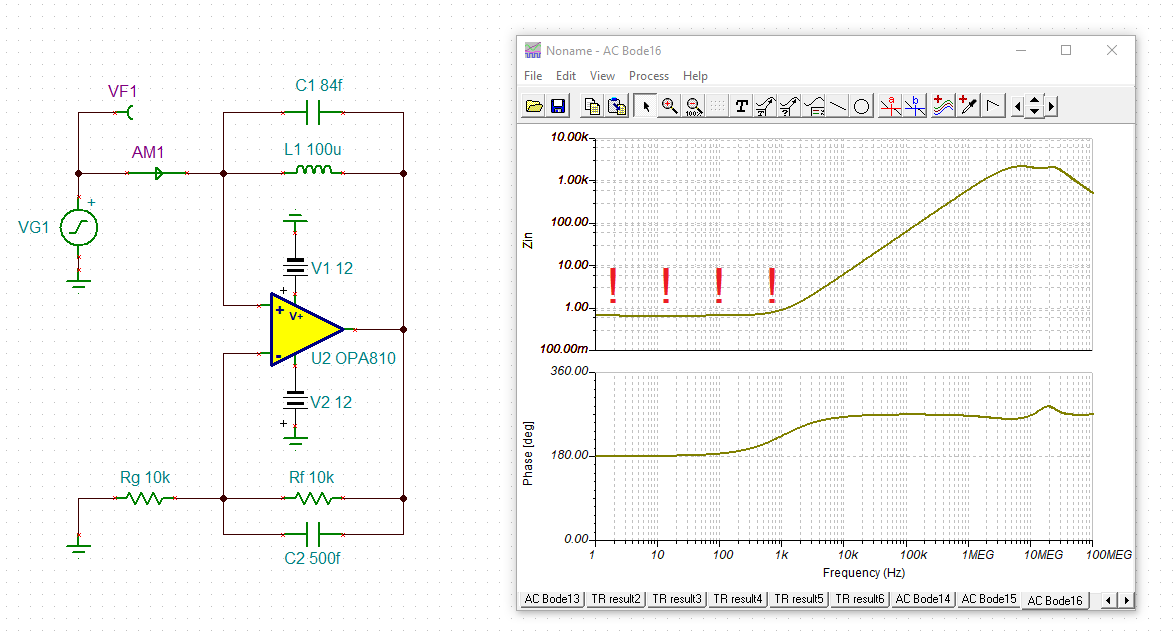Click toolbar down arrow
Viewport: 1174px width, 635px height.
click(1034, 112)
